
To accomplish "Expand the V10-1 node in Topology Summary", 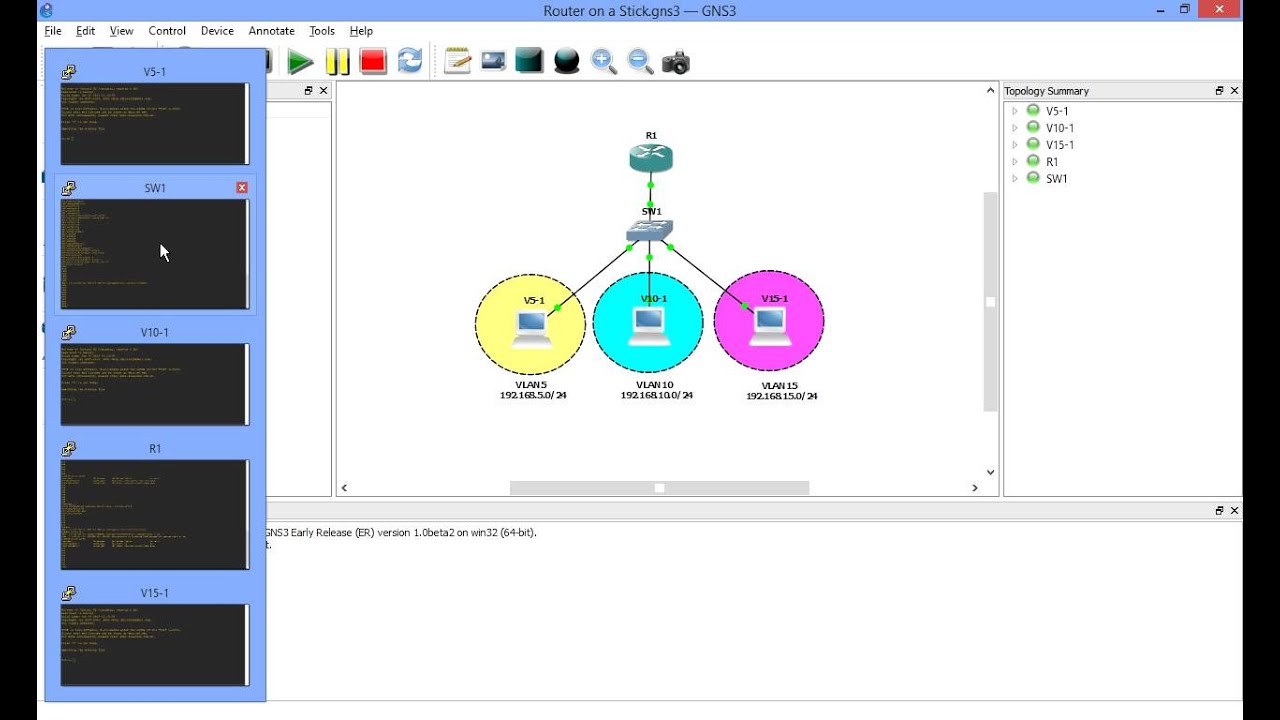I will coord(1015,128).
